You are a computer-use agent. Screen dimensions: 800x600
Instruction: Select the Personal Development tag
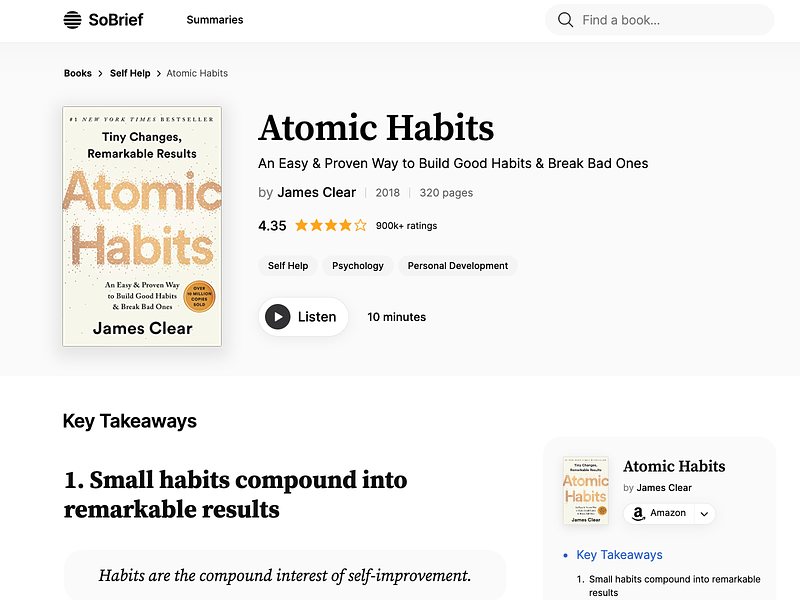pos(458,266)
